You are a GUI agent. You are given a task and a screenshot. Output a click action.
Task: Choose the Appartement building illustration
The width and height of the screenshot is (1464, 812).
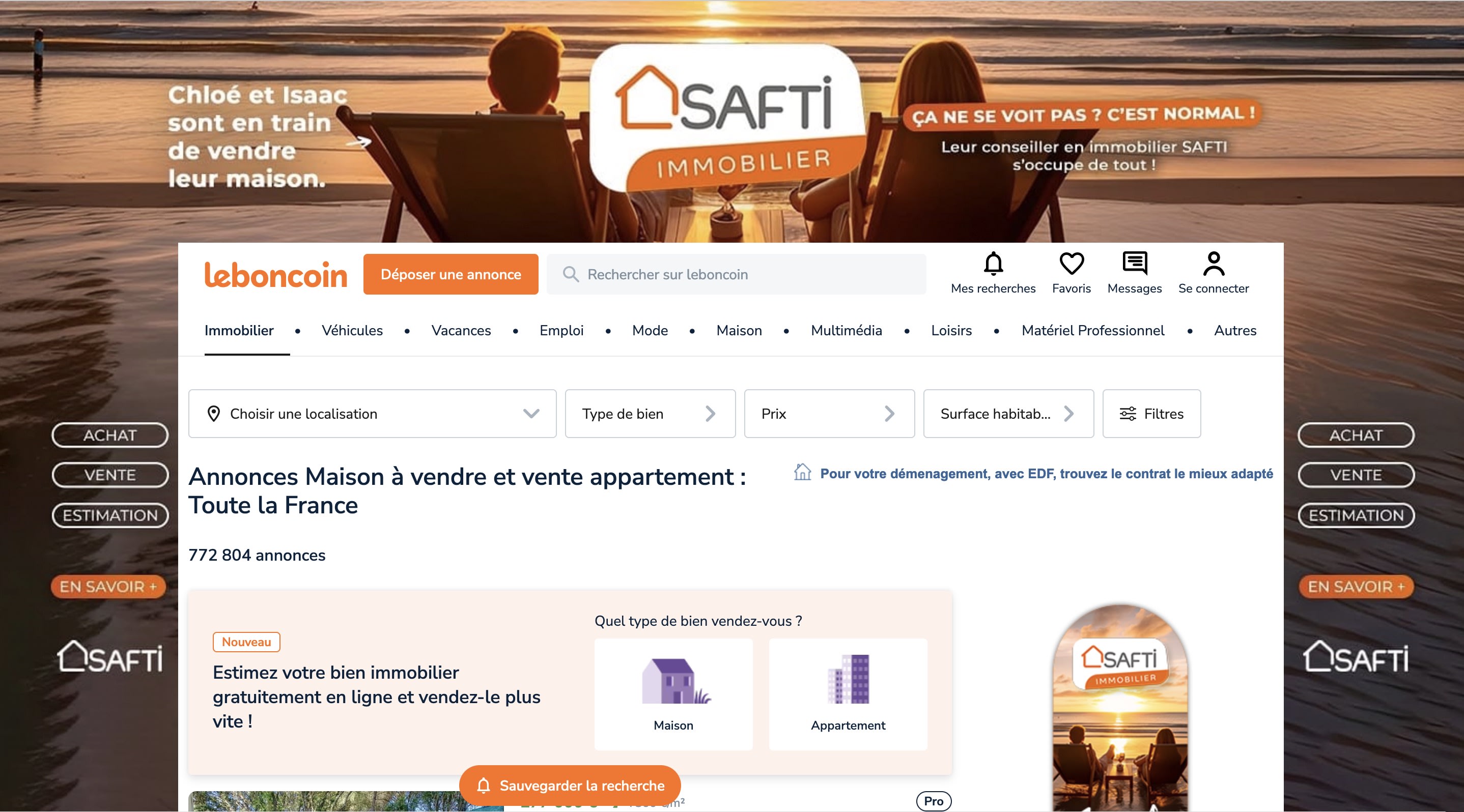[848, 679]
